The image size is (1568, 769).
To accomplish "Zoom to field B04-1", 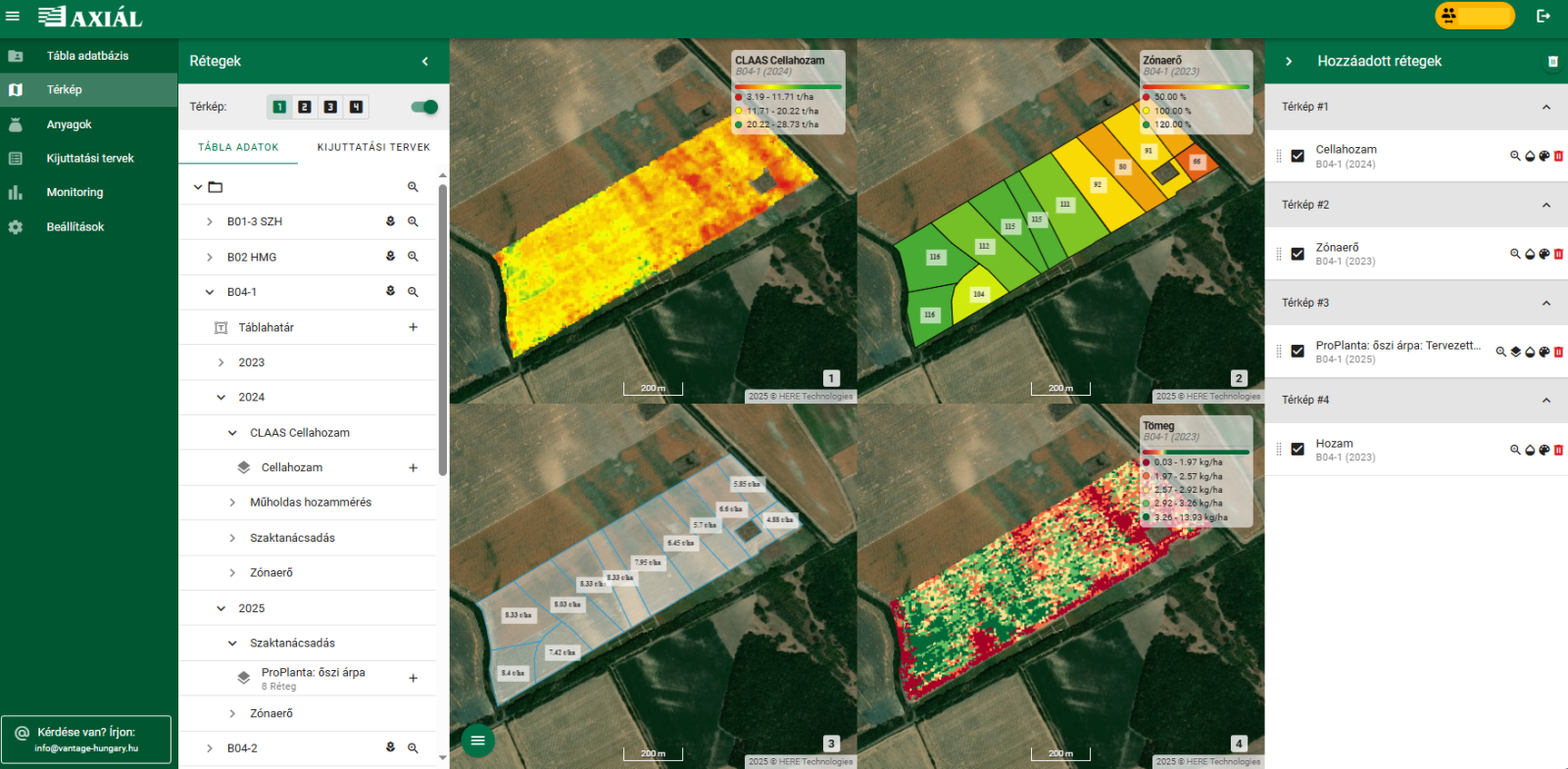I will coord(413,292).
